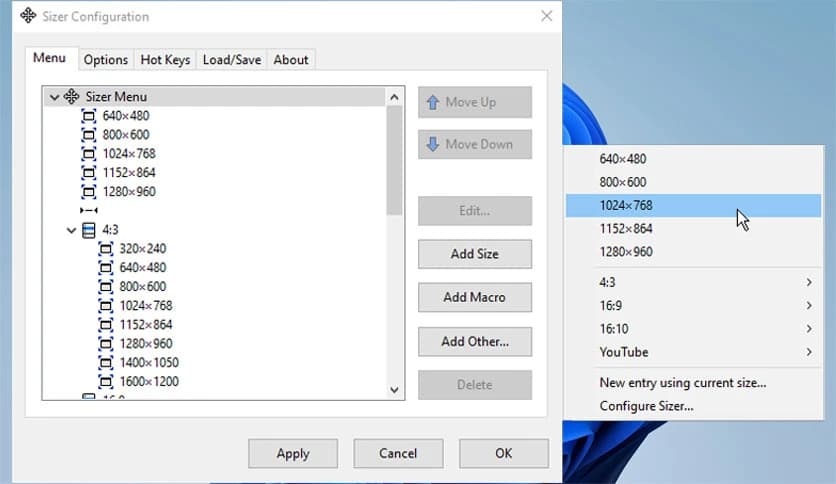The width and height of the screenshot is (836, 484).
Task: Select the Sizer Menu label in tree
Action: click(116, 96)
